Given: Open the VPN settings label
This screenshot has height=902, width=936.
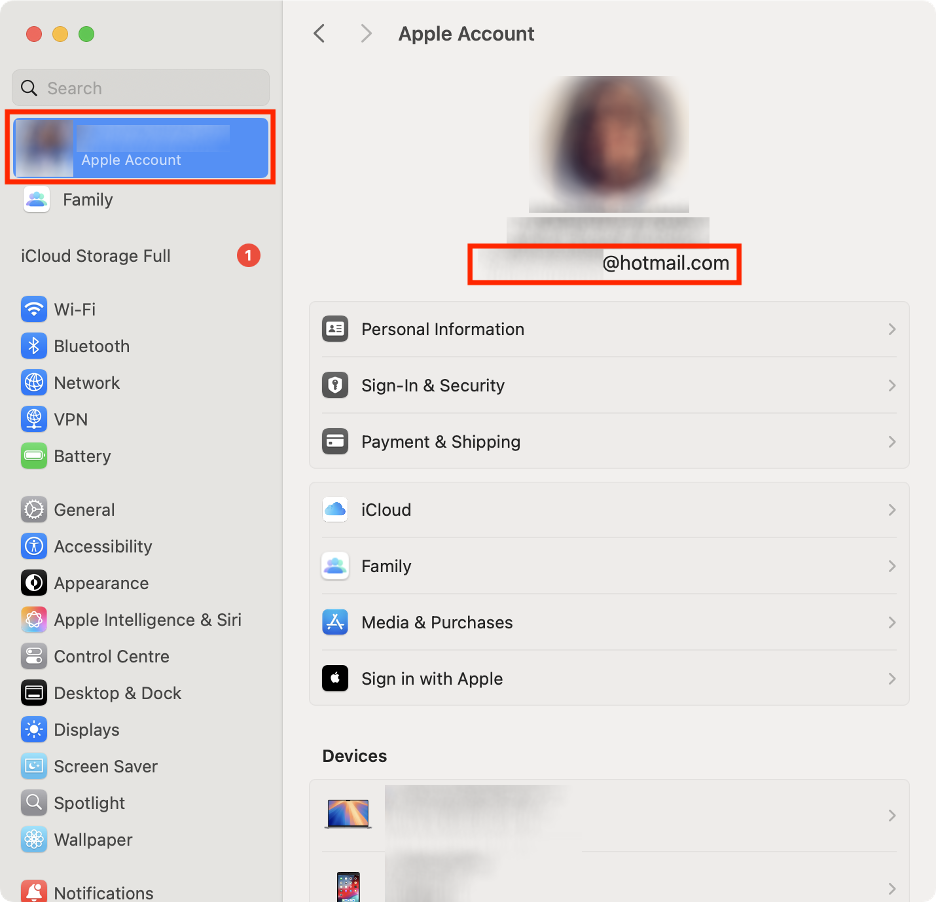Looking at the screenshot, I should coord(70,419).
